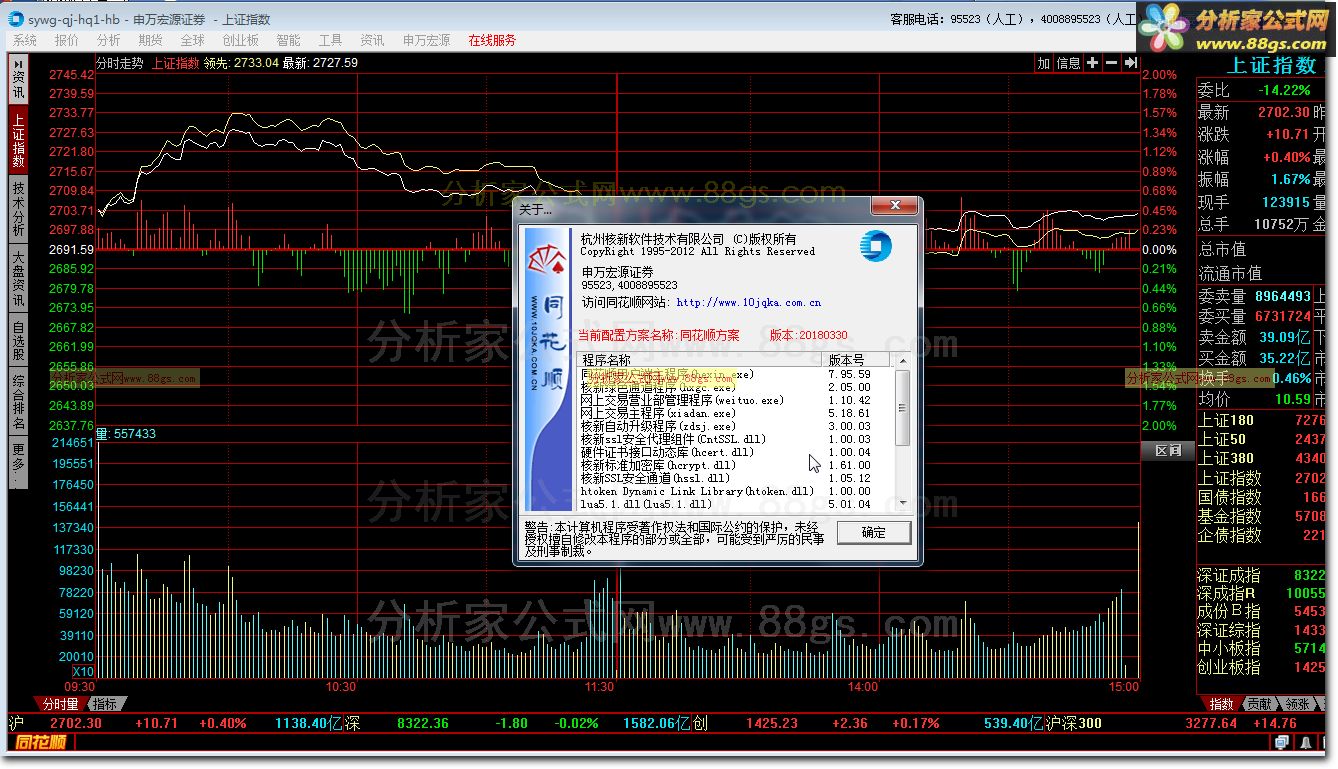Click the window-stack icon at bottom right
The width and height of the screenshot is (1338, 769).
click(x=1282, y=742)
